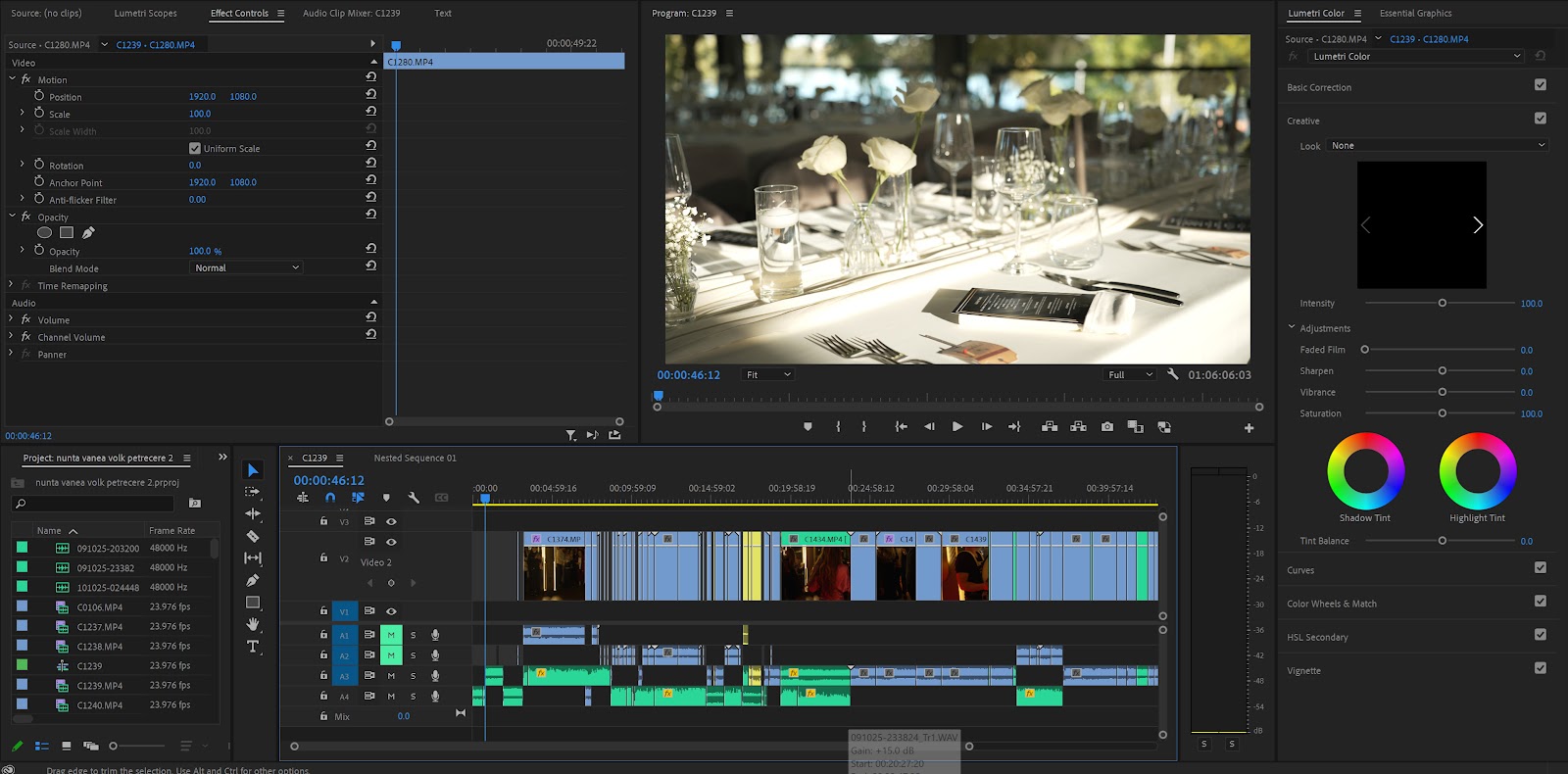Open Timeline Display Settings wrench
1568x774 pixels.
414,498
